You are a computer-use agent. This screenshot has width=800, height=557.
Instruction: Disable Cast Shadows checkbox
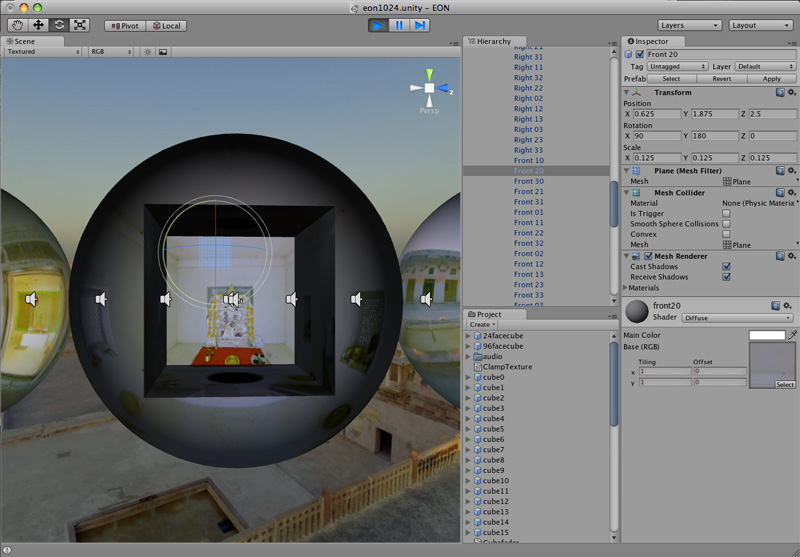726,266
